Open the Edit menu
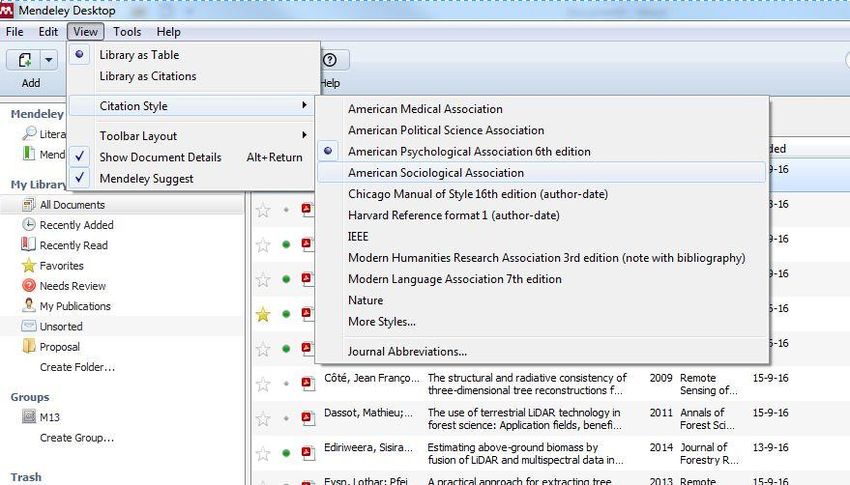Screen dimensions: 850x485 tap(48, 31)
